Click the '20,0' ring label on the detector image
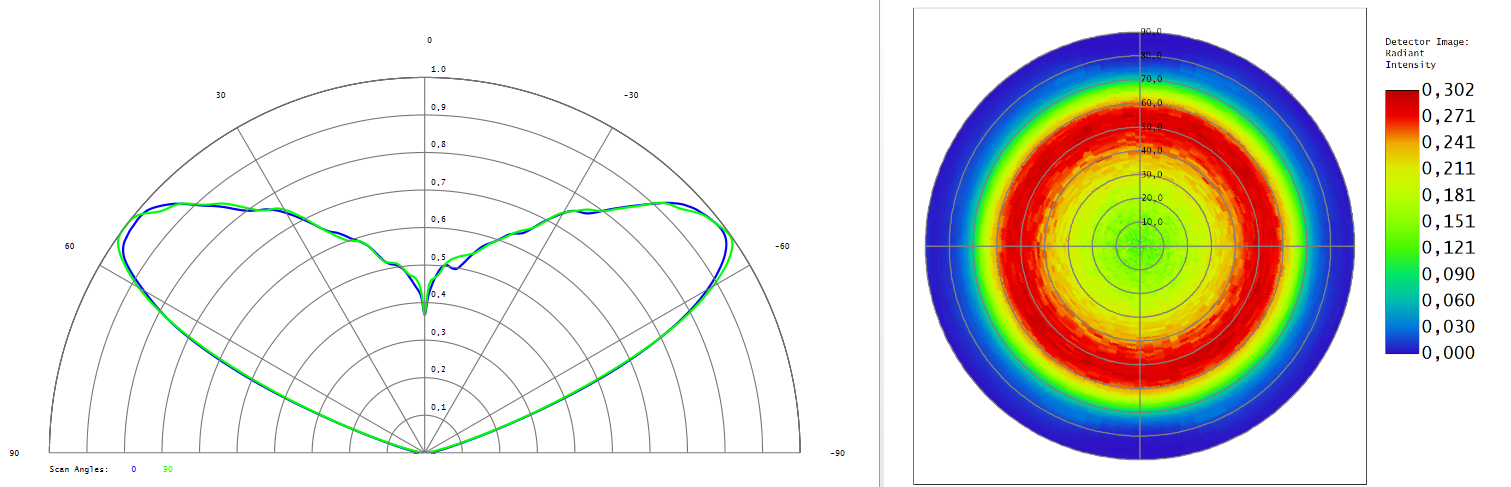The height and width of the screenshot is (487, 1511). click(x=1152, y=198)
